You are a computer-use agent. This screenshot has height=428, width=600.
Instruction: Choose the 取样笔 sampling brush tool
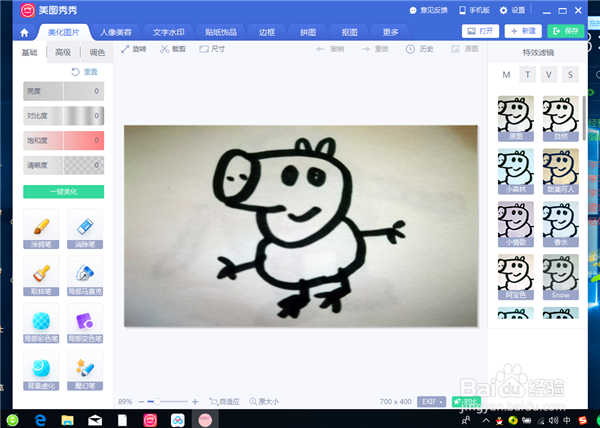point(41,276)
